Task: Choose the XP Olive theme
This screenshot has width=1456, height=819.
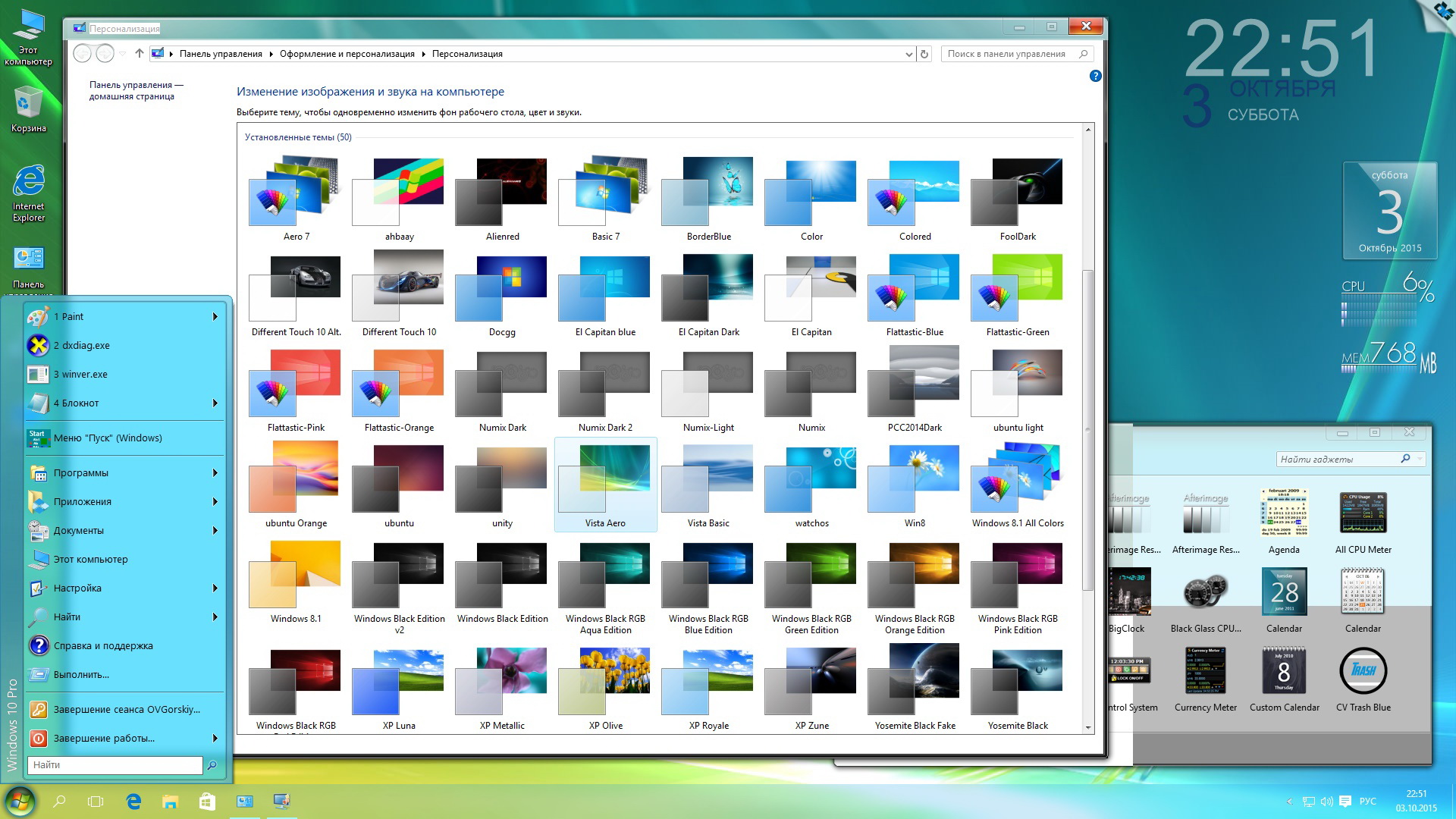Action: [605, 682]
